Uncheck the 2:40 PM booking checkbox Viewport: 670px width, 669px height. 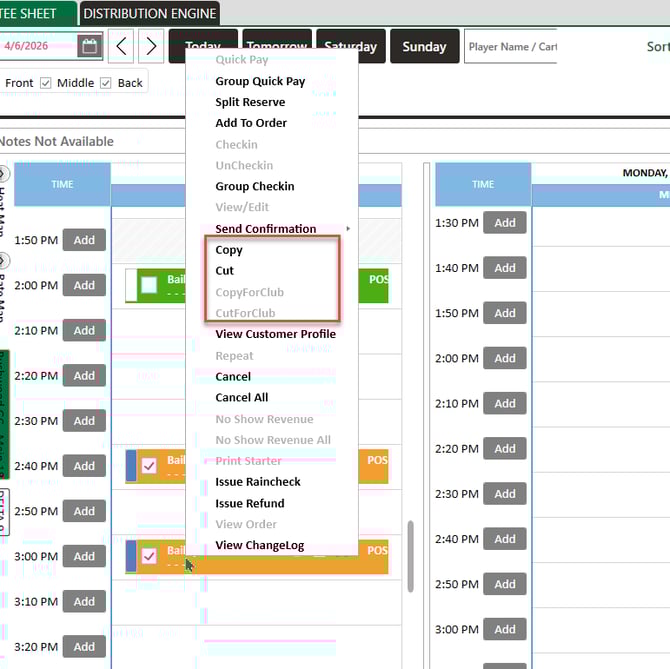[149, 466]
